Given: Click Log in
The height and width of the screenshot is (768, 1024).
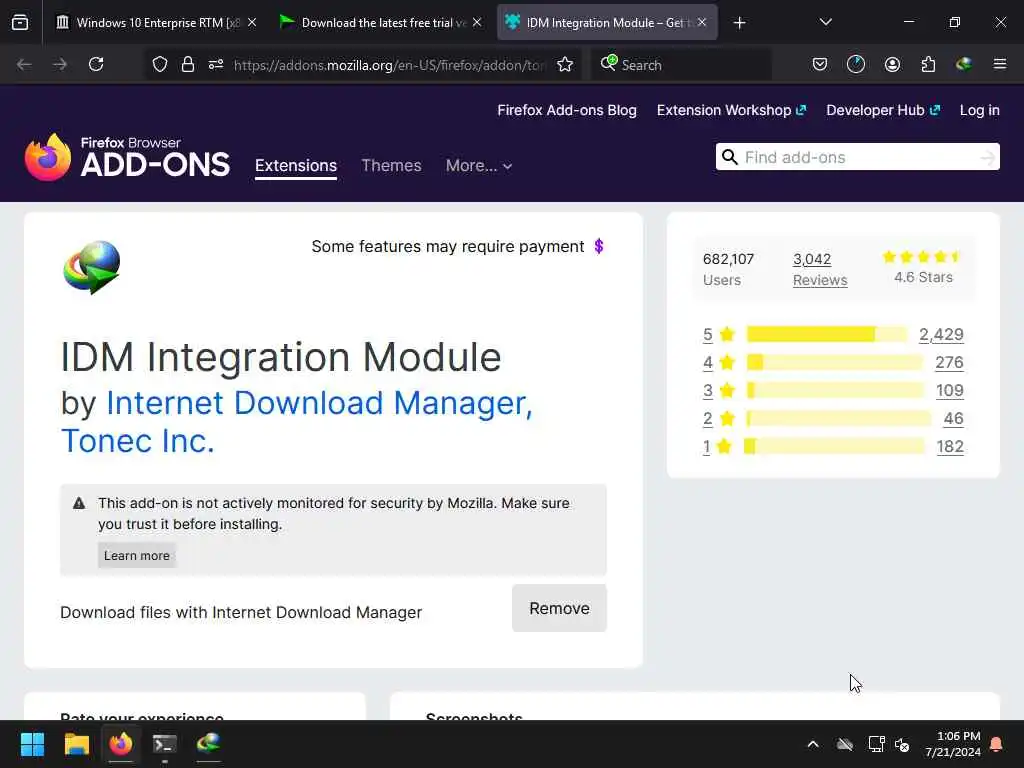Looking at the screenshot, I should (980, 110).
